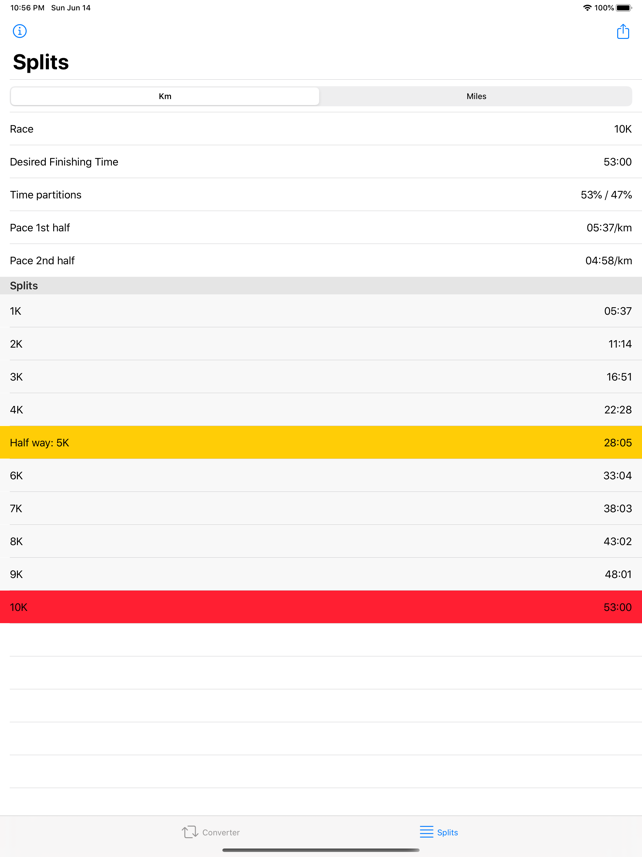Open the app info screen
This screenshot has height=857, width=642.
click(x=18, y=31)
